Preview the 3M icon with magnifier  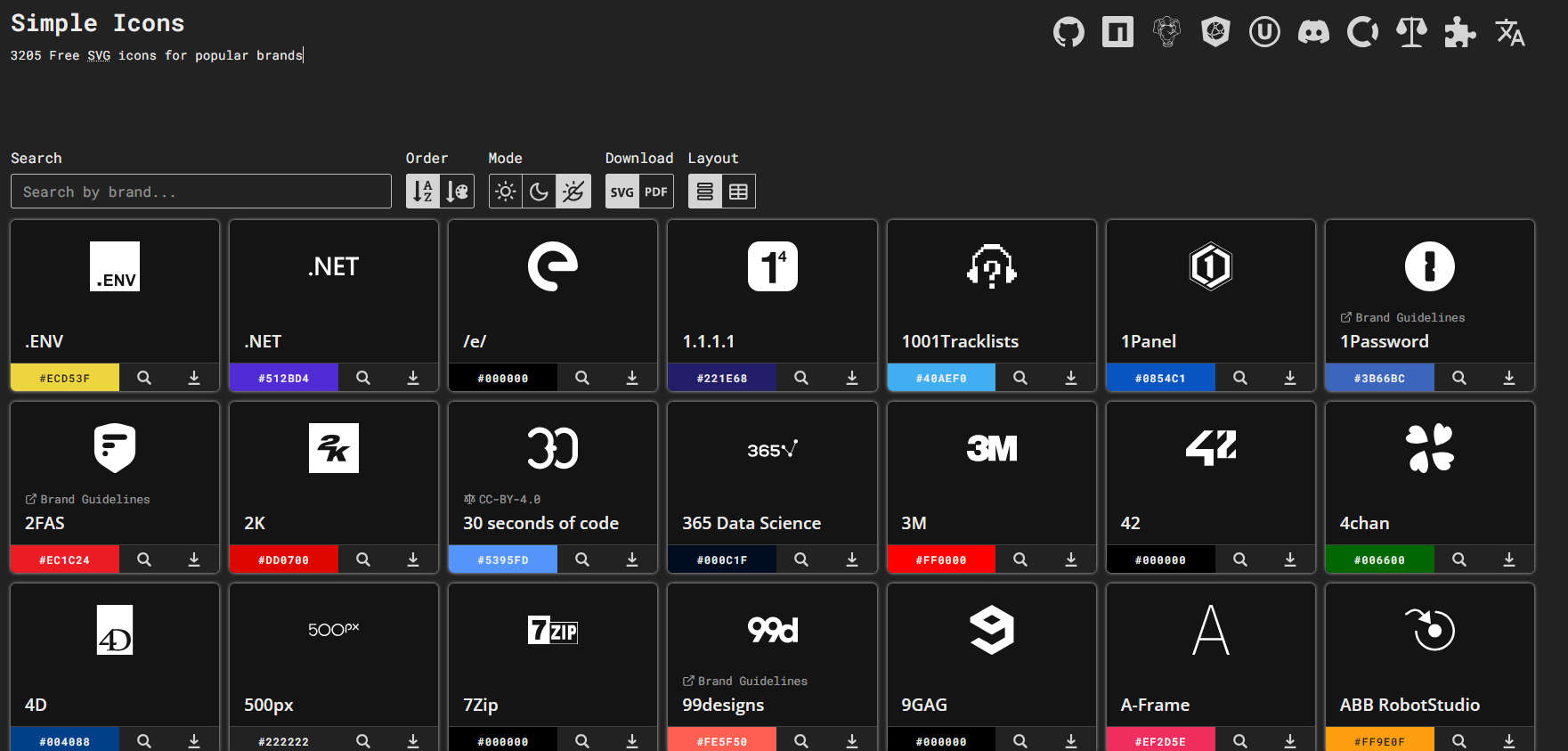coord(1020,559)
